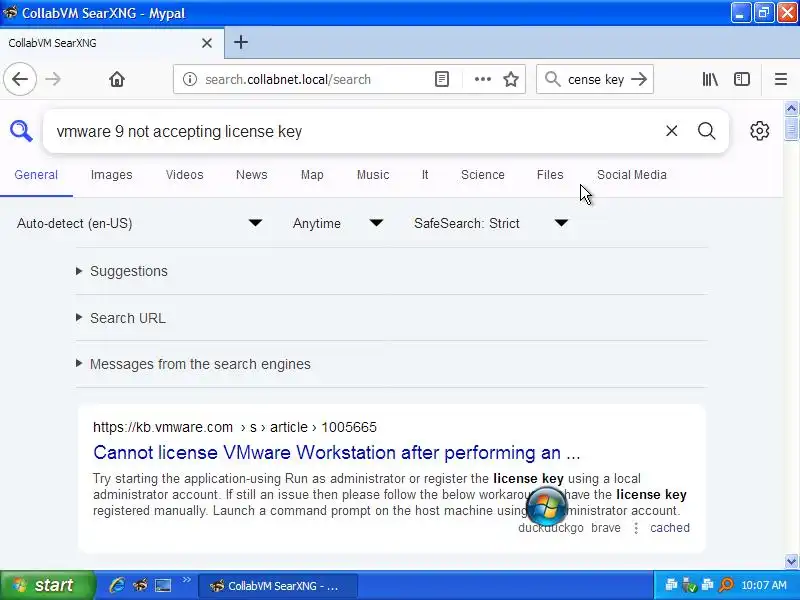Click the orange magnifier tray icon

tap(726, 585)
